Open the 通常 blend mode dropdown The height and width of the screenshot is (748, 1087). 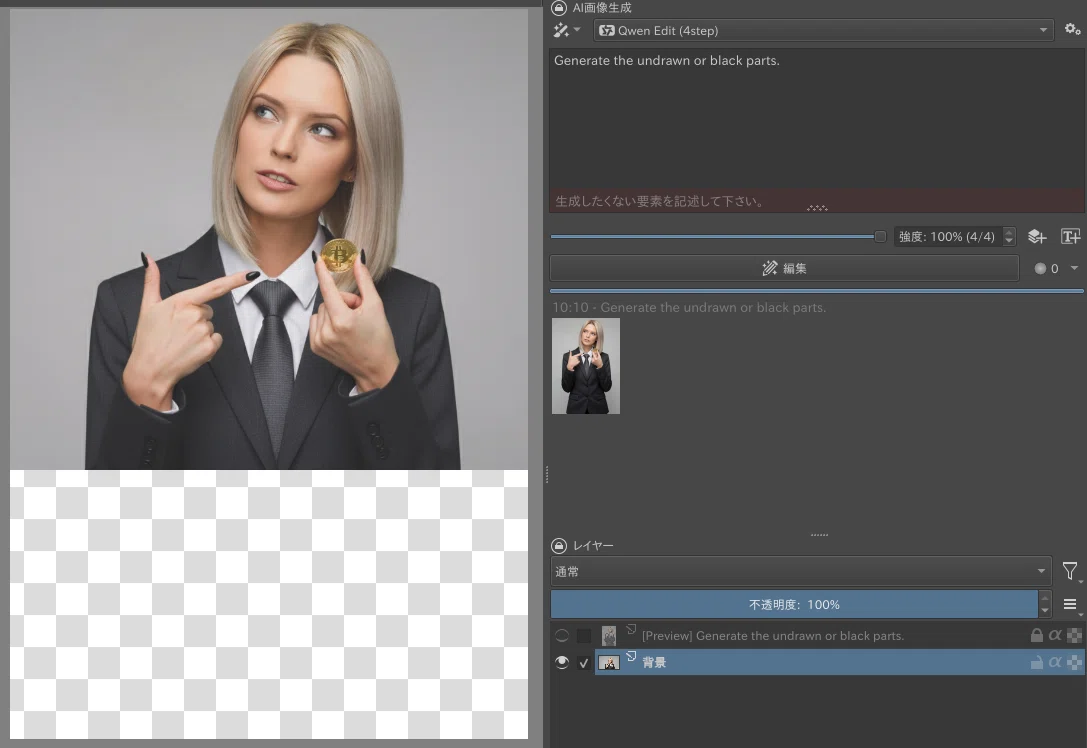coord(801,571)
